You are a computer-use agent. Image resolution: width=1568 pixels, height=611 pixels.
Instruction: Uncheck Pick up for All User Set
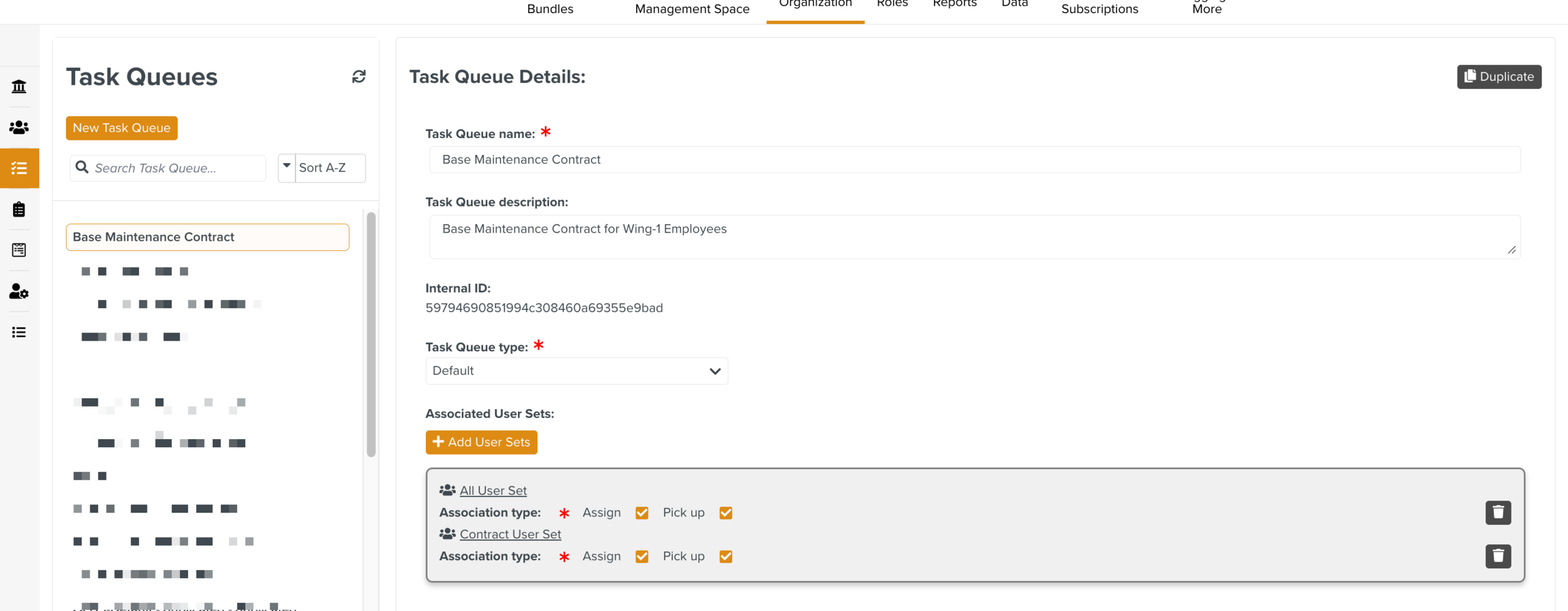(726, 513)
